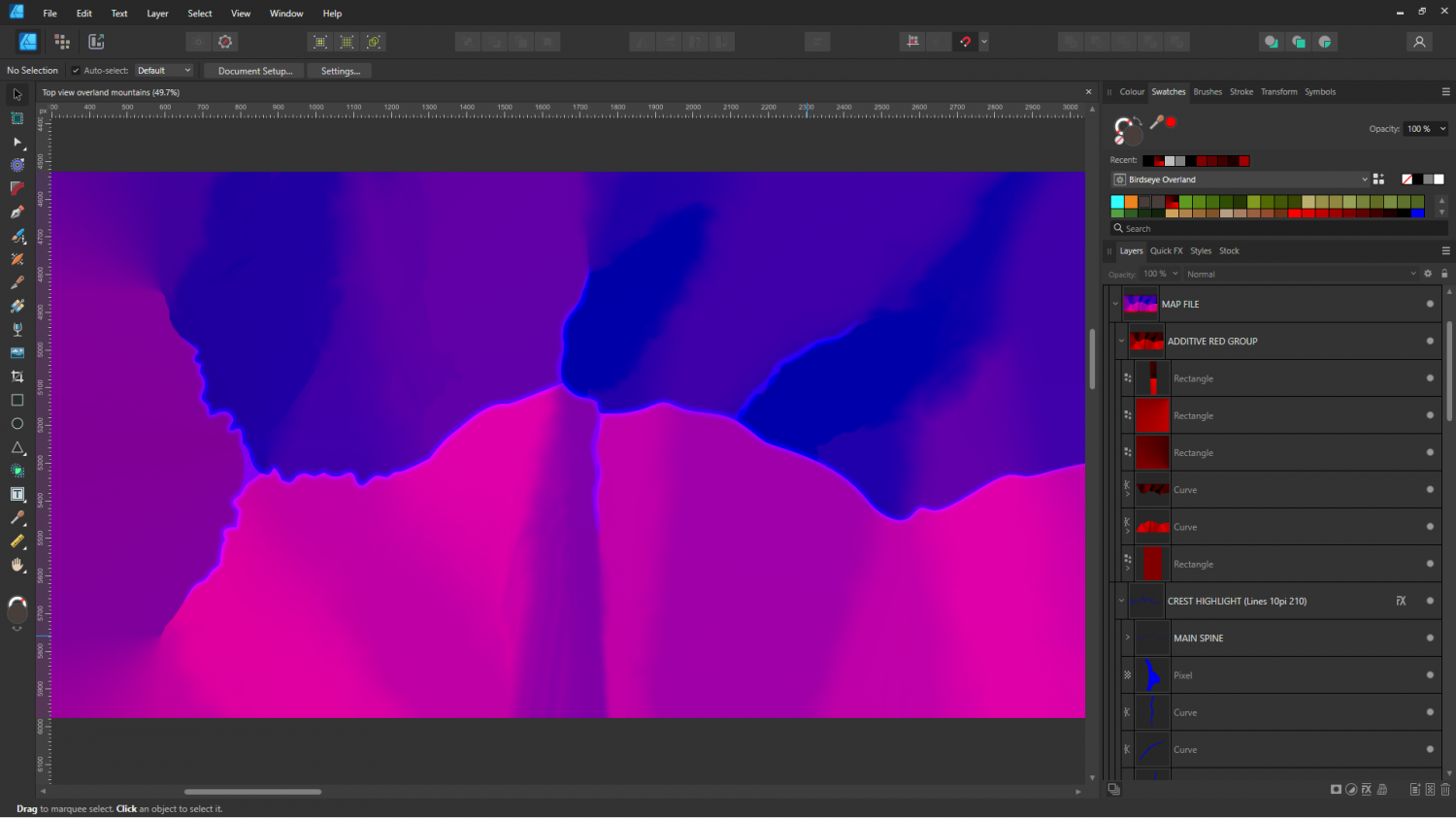This screenshot has height=818, width=1456.
Task: Open layer blend options gear icon
Action: pyautogui.click(x=1428, y=274)
